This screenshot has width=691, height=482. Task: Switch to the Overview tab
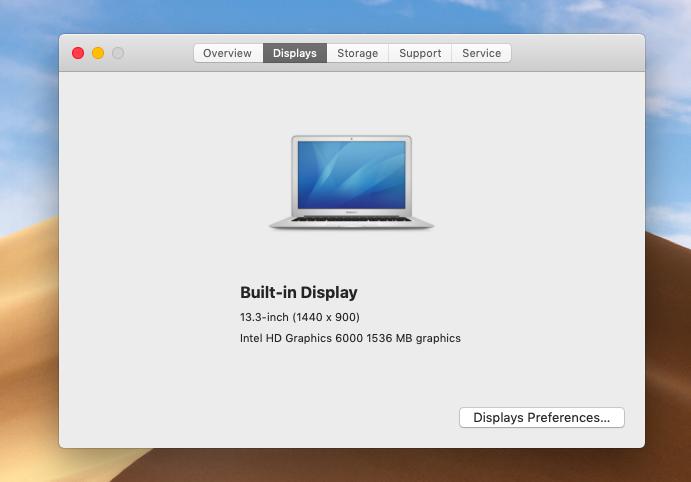[228, 53]
